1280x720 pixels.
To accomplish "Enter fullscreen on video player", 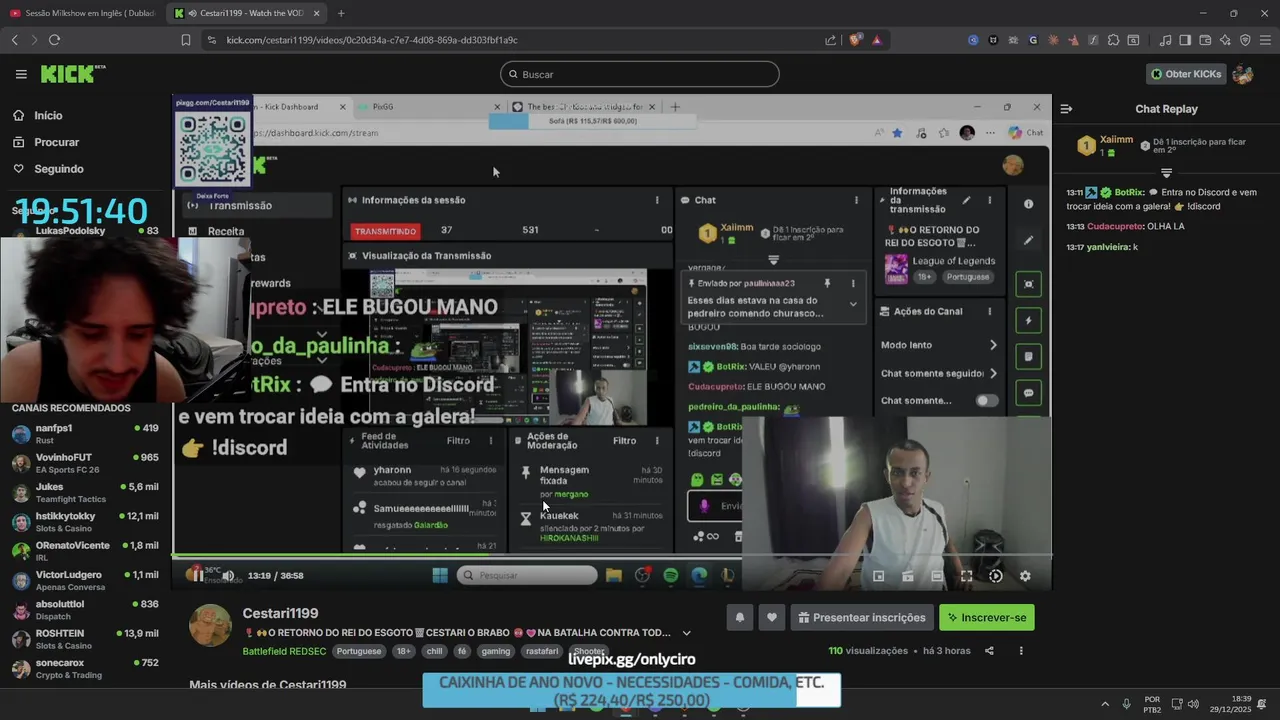I will tap(966, 576).
